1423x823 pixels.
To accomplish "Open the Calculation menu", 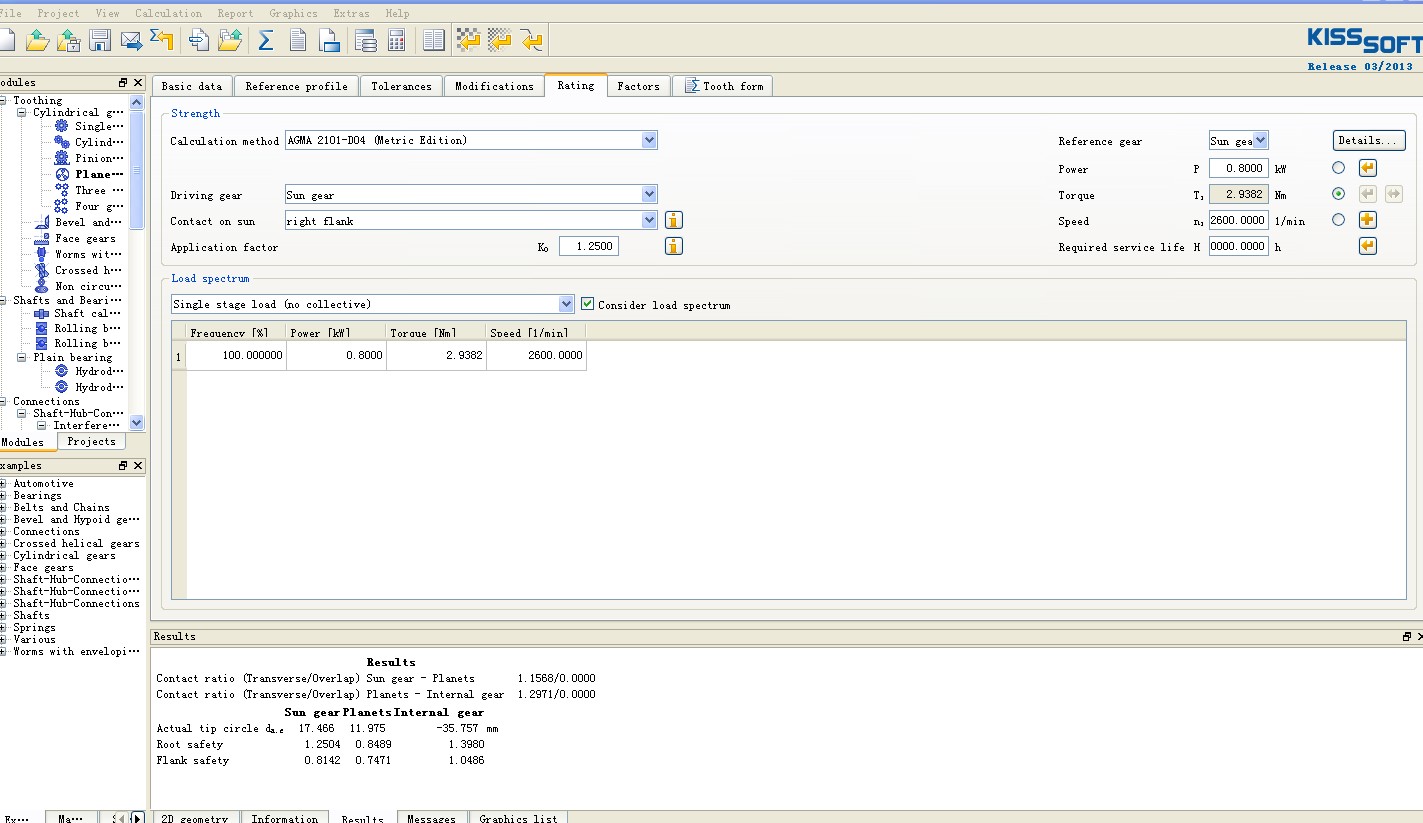I will 168,13.
